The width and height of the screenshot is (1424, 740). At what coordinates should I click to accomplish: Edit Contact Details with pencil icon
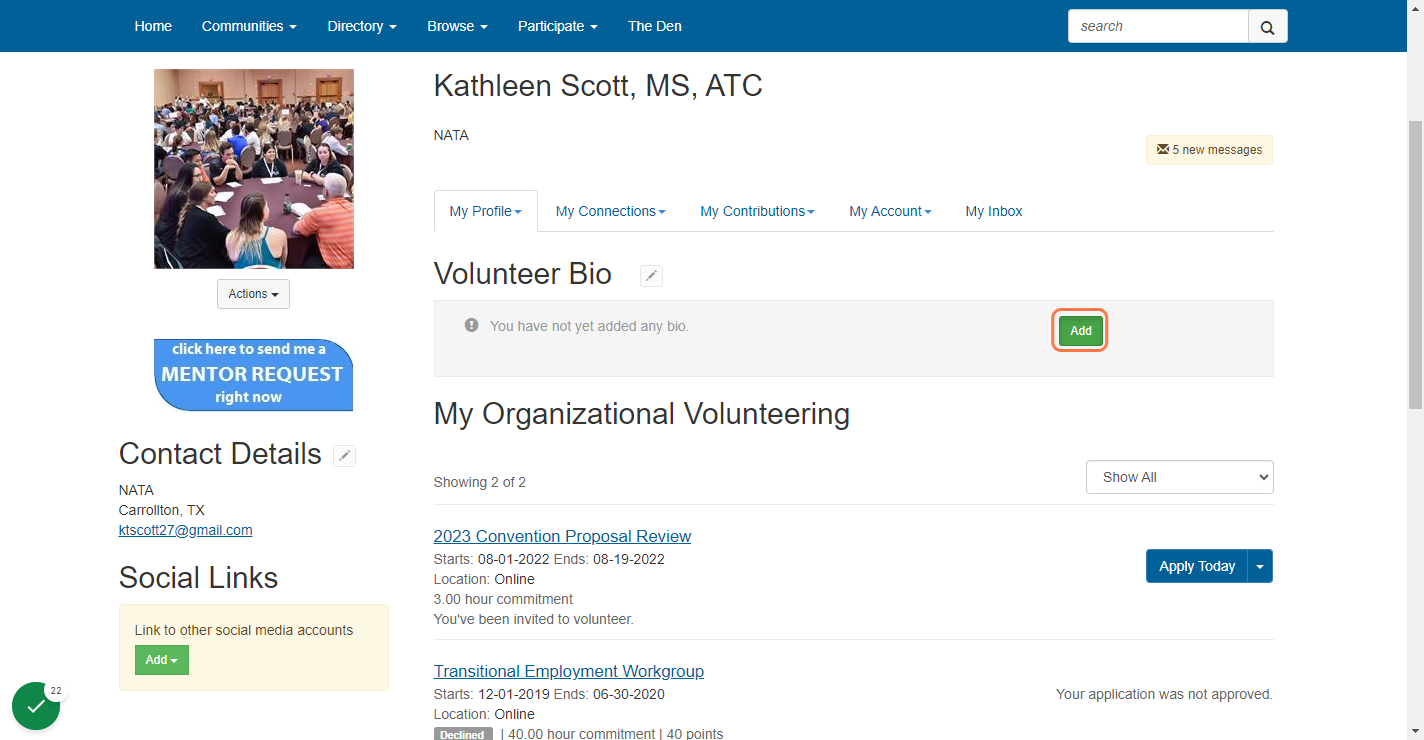click(x=344, y=456)
